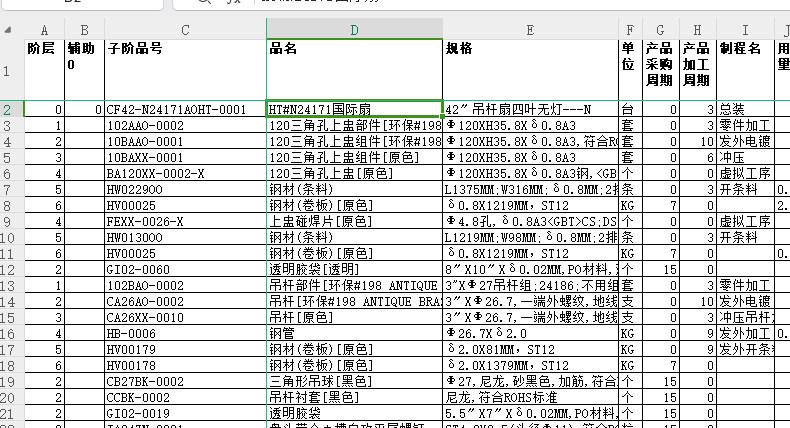Click cell CCBK-0002

pyautogui.click(x=185, y=397)
